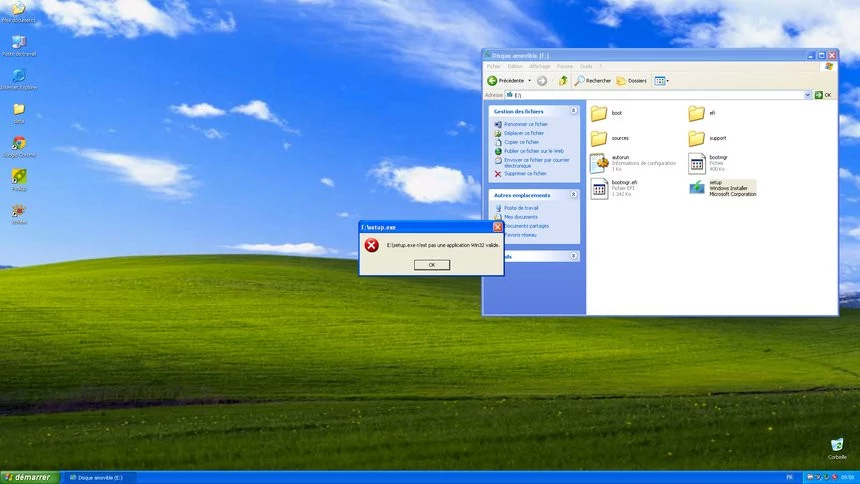Click the red error icon in dialog
Screen dimensions: 860x484
pyautogui.click(x=371, y=245)
